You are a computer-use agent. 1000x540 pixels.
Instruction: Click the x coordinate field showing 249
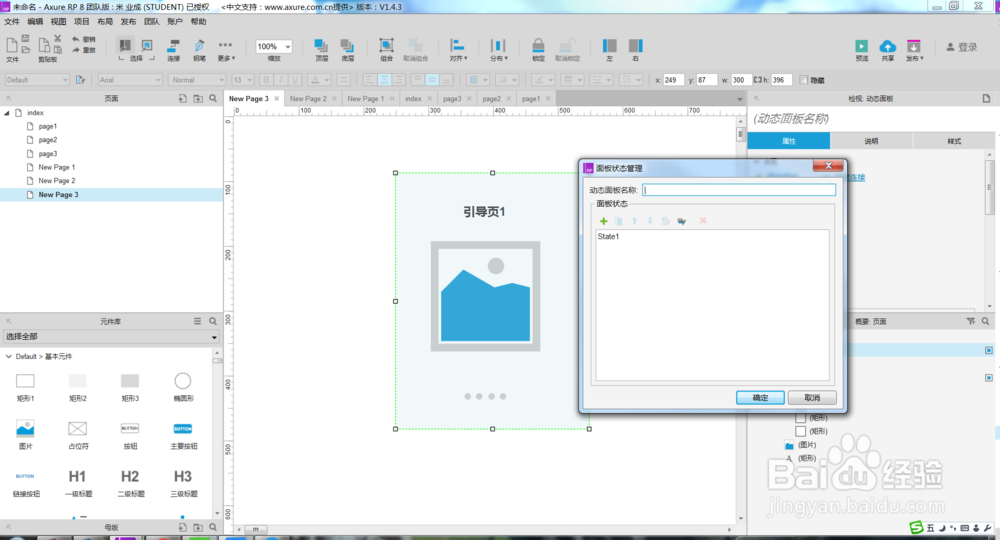click(x=673, y=80)
